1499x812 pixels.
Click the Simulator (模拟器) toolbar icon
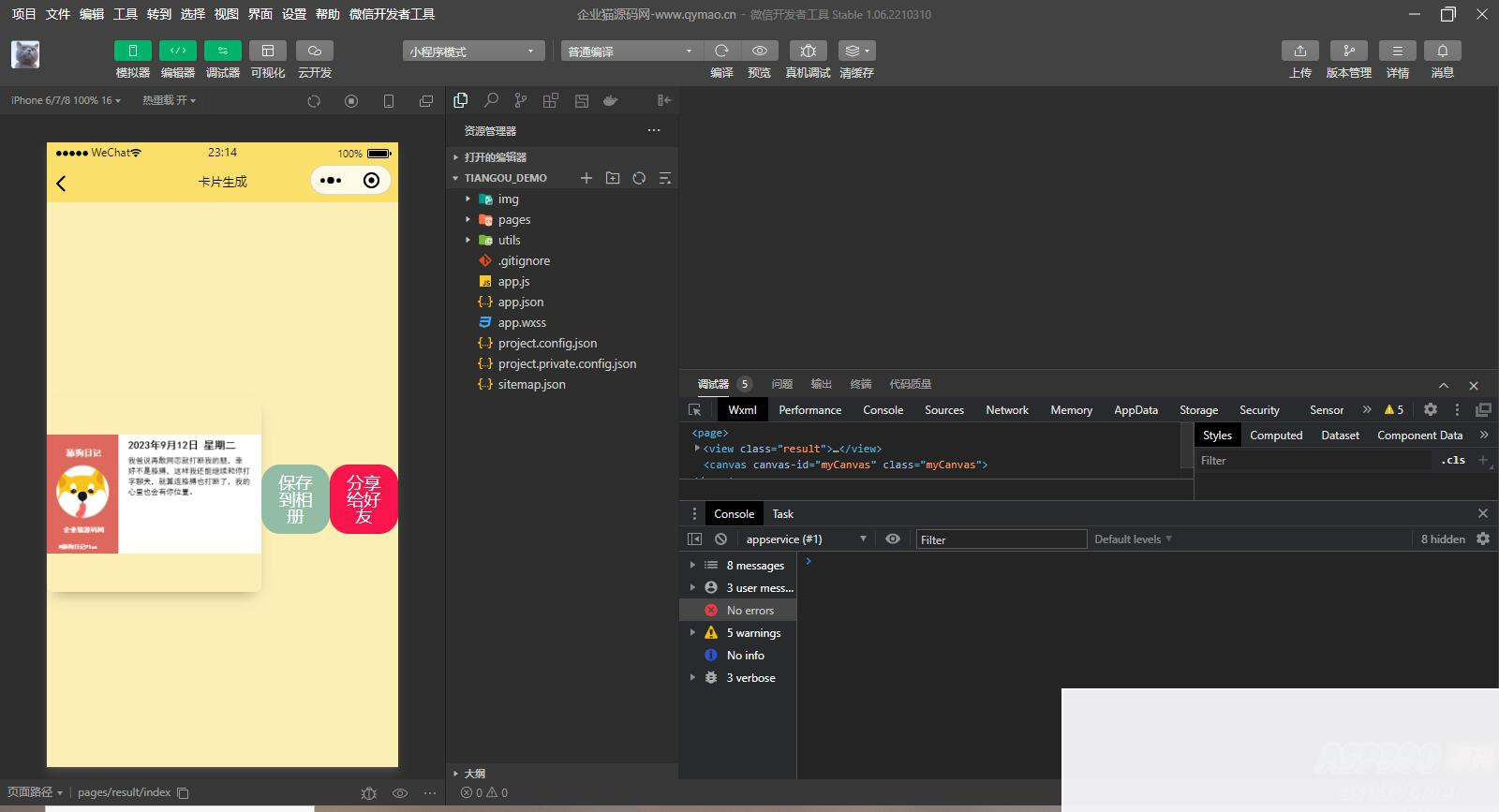[132, 51]
